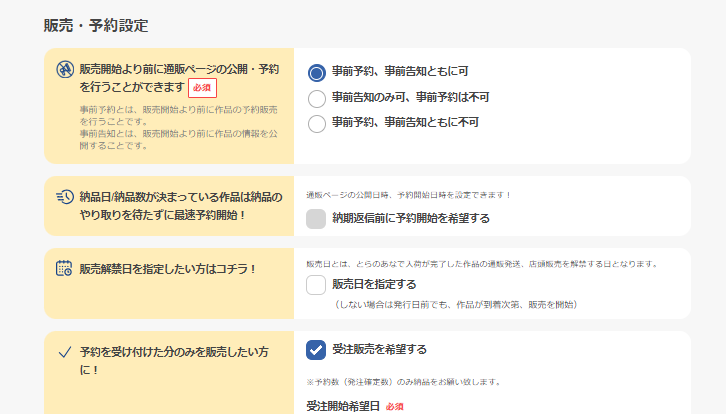
Task: Select 事前予約、事前告知ともに不可 radio button
Action: pos(317,124)
